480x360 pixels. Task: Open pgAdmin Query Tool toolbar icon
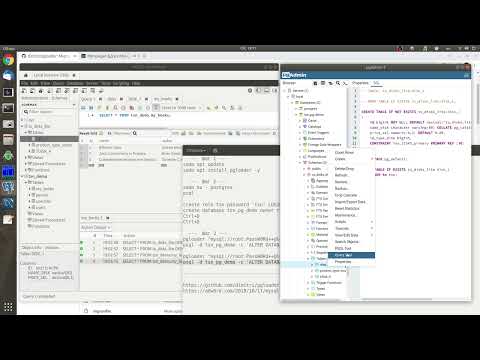click(315, 83)
